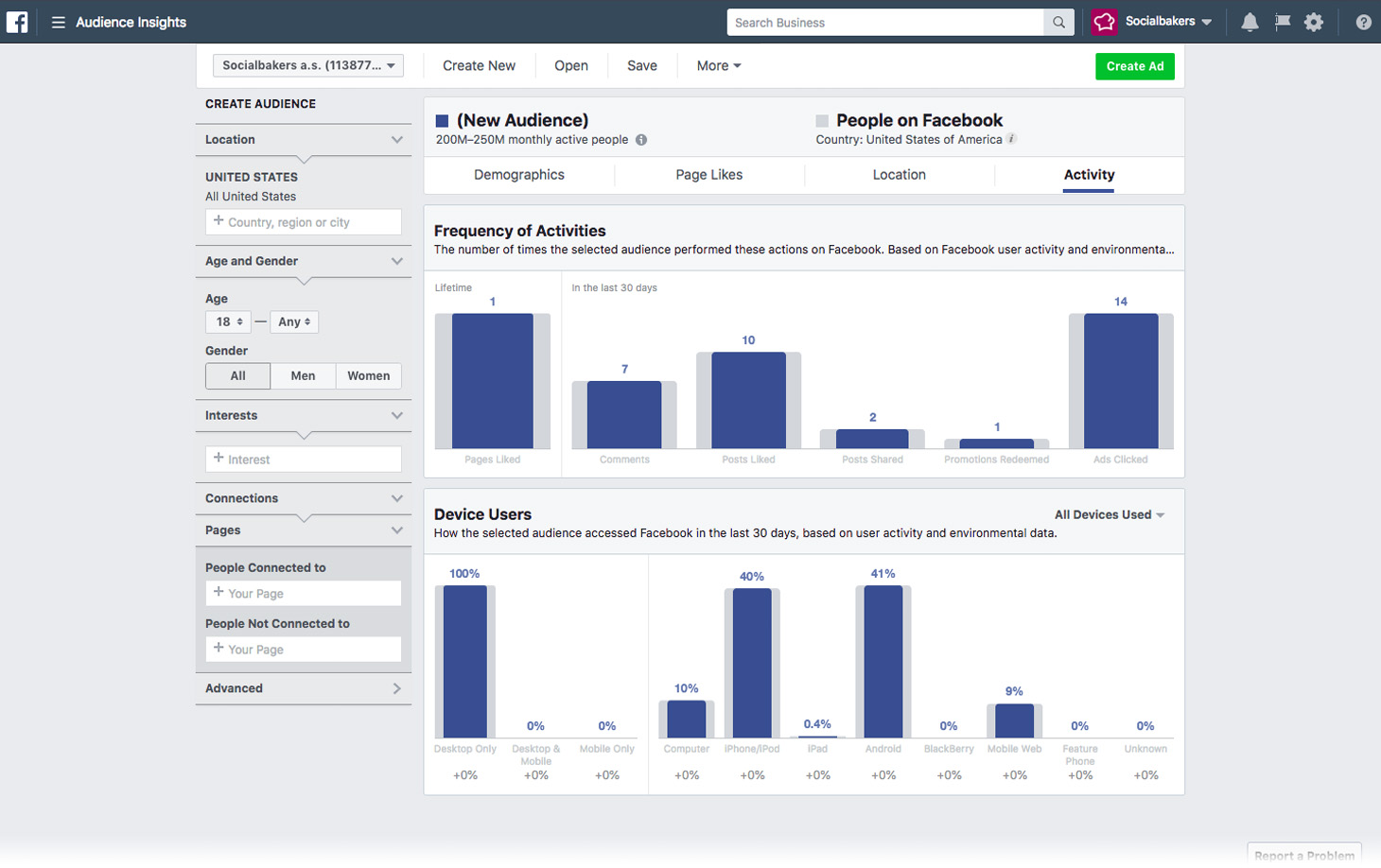Click the info icon beside monthly active people
This screenshot has height=868, width=1381.
[x=641, y=140]
